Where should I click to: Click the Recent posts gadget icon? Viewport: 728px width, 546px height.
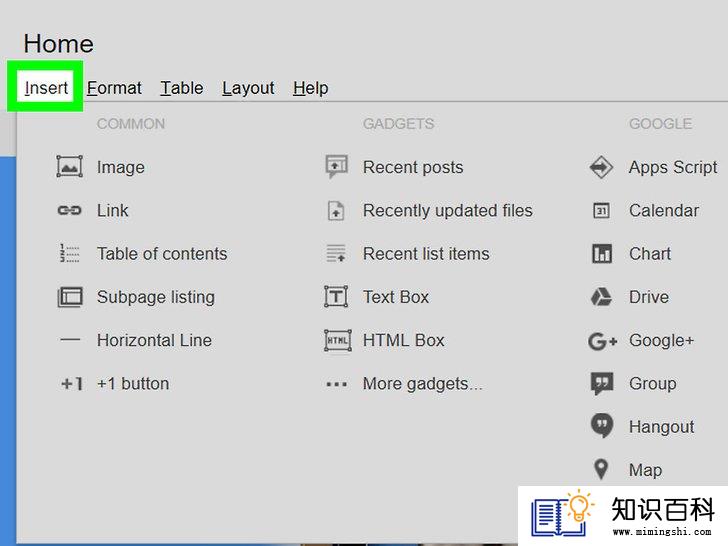pos(337,167)
